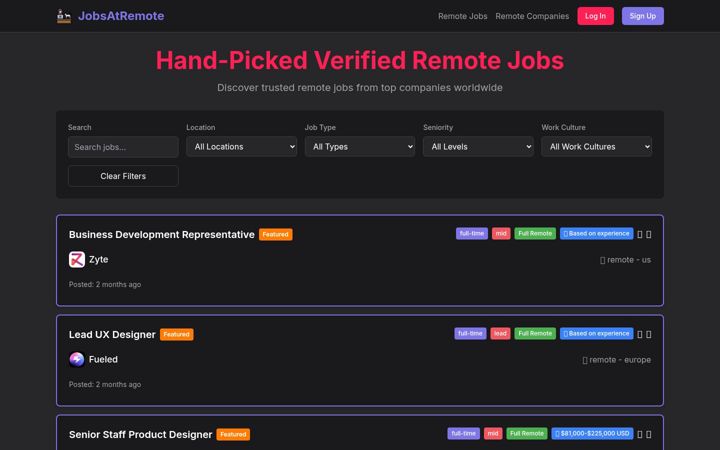Click the full-time tag on the Fueled job
This screenshot has width=720, height=450.
tap(470, 333)
